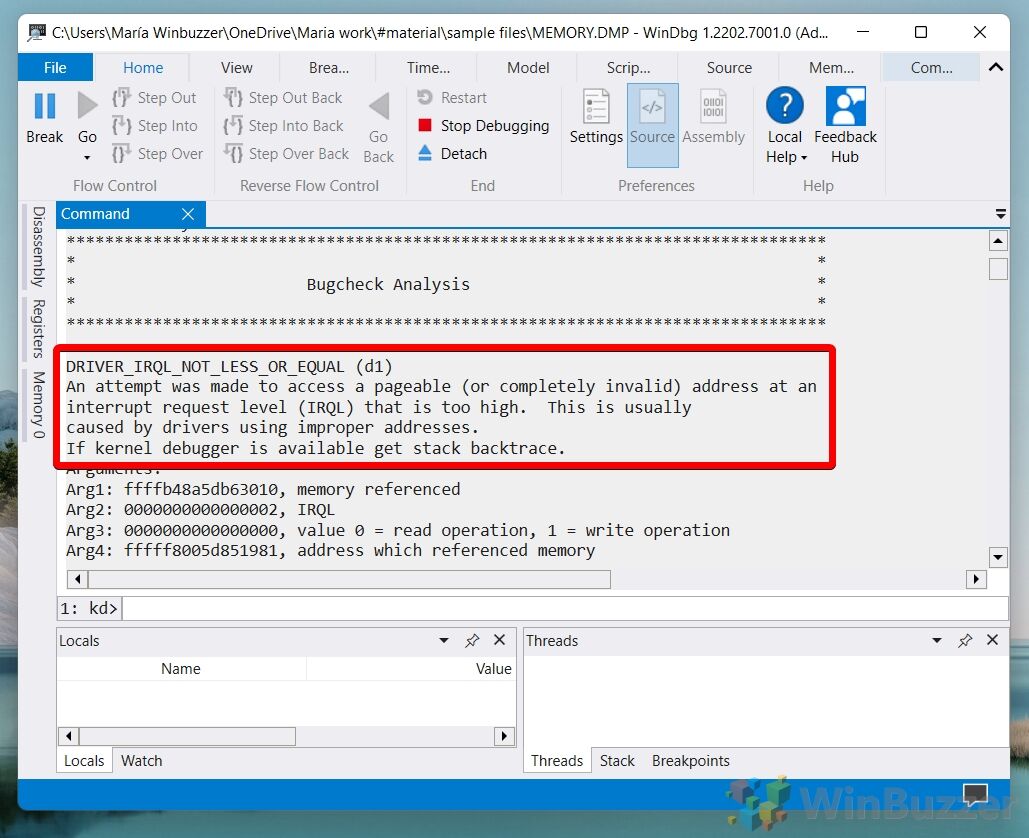Viewport: 1029px width, 838px height.
Task: Click the Break pause icon
Action: (45, 106)
